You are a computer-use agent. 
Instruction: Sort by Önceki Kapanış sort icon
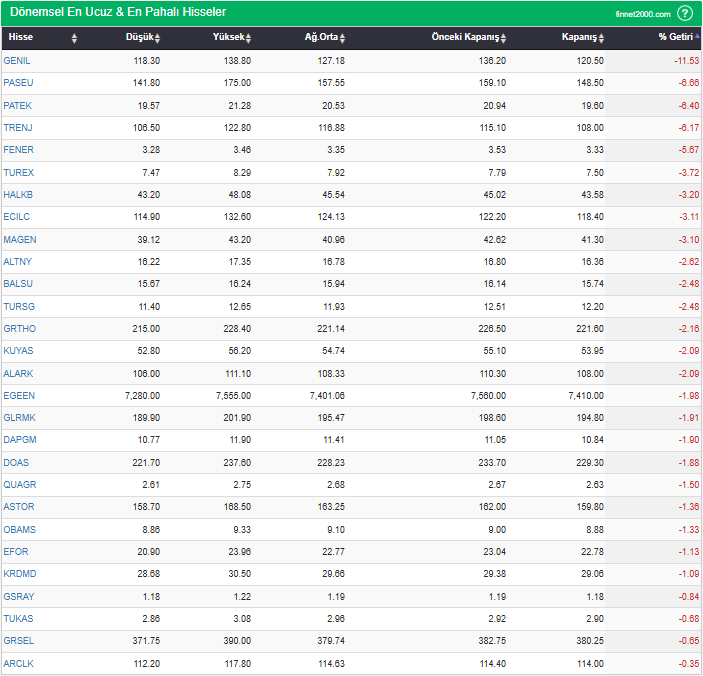coord(504,38)
